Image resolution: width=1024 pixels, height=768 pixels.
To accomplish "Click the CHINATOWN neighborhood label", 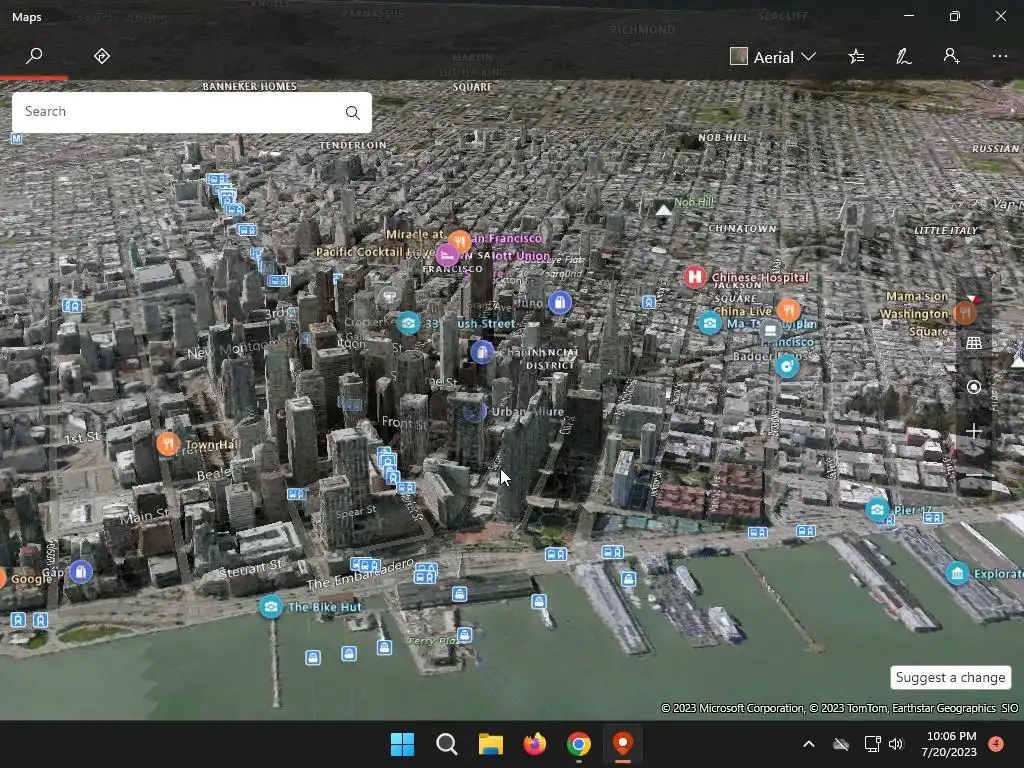I will click(x=743, y=229).
